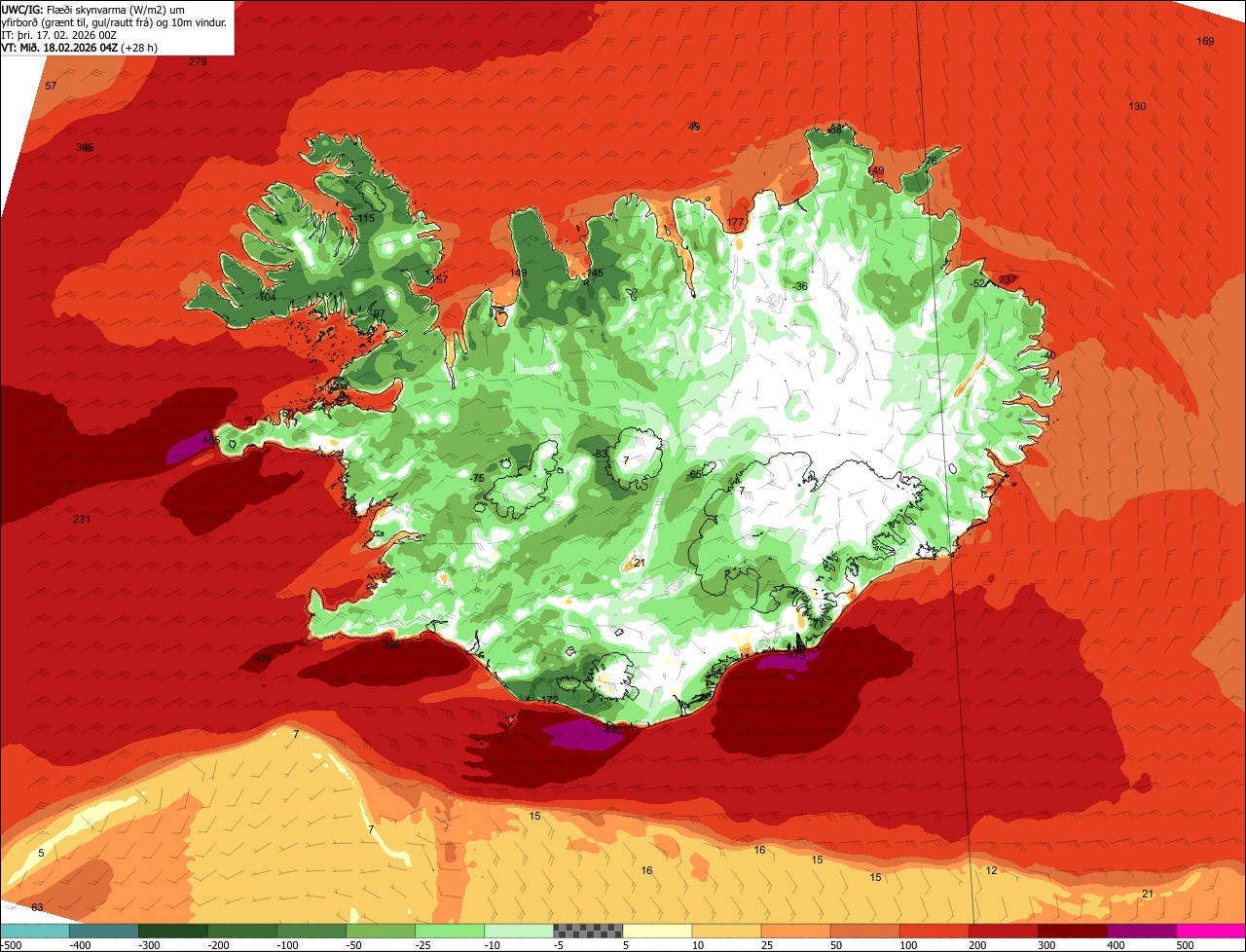Select the map value "475" off the southeast coast
1246x952 pixels.
click(796, 654)
